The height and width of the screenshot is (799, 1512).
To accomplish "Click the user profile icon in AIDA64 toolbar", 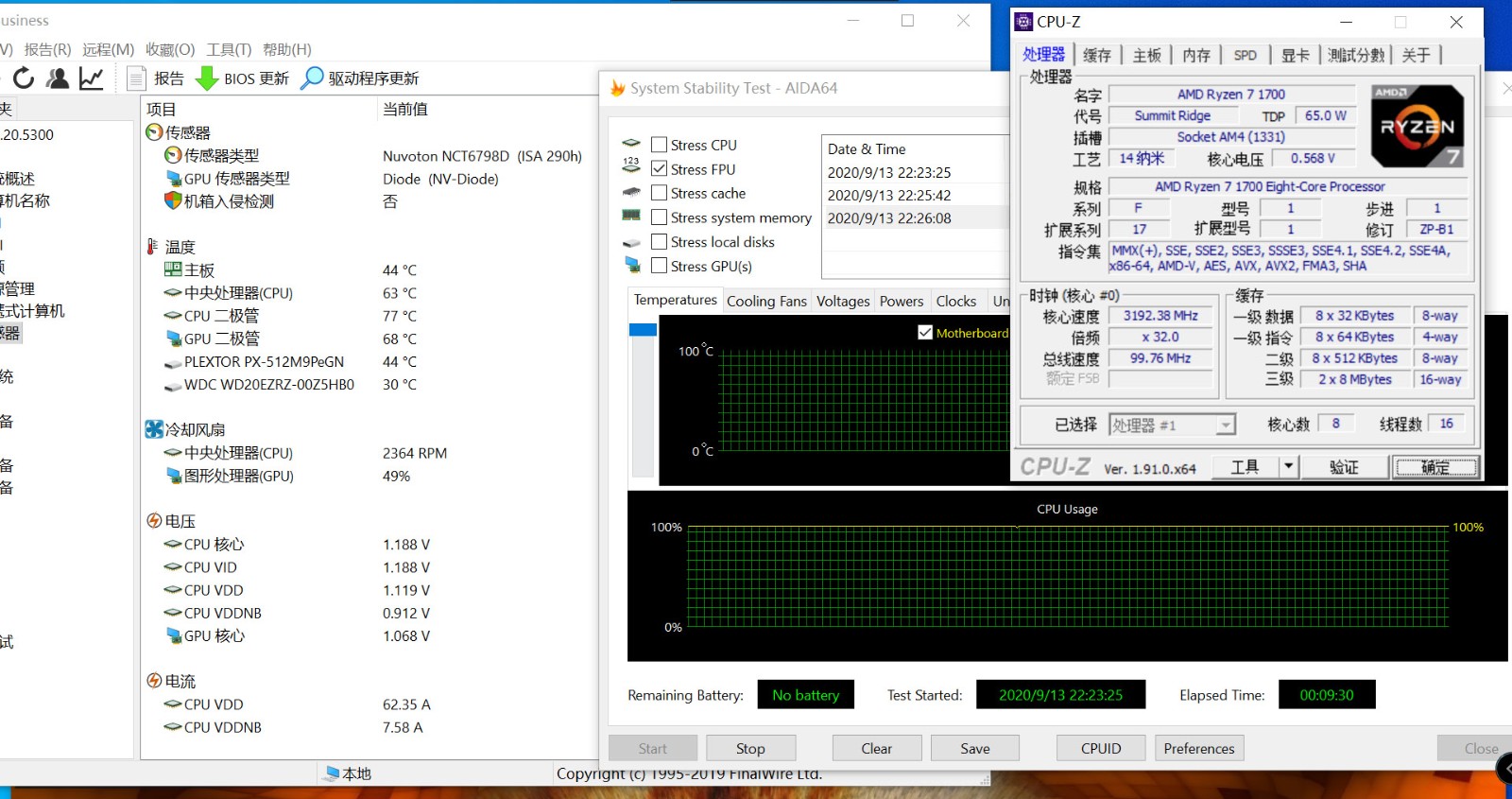I will click(58, 78).
